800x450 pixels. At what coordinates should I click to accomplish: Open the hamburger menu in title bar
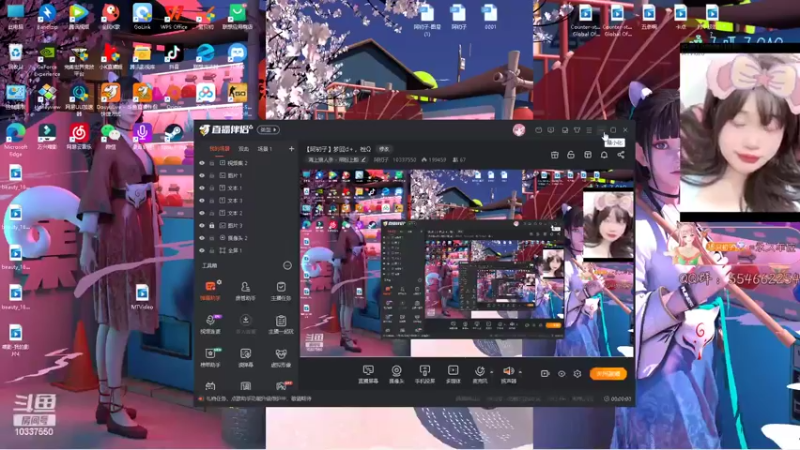pyautogui.click(x=589, y=130)
